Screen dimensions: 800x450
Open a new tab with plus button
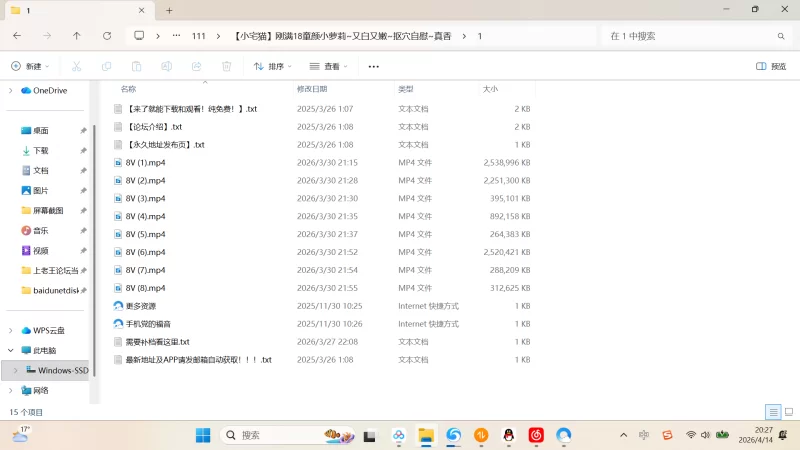[x=169, y=10]
